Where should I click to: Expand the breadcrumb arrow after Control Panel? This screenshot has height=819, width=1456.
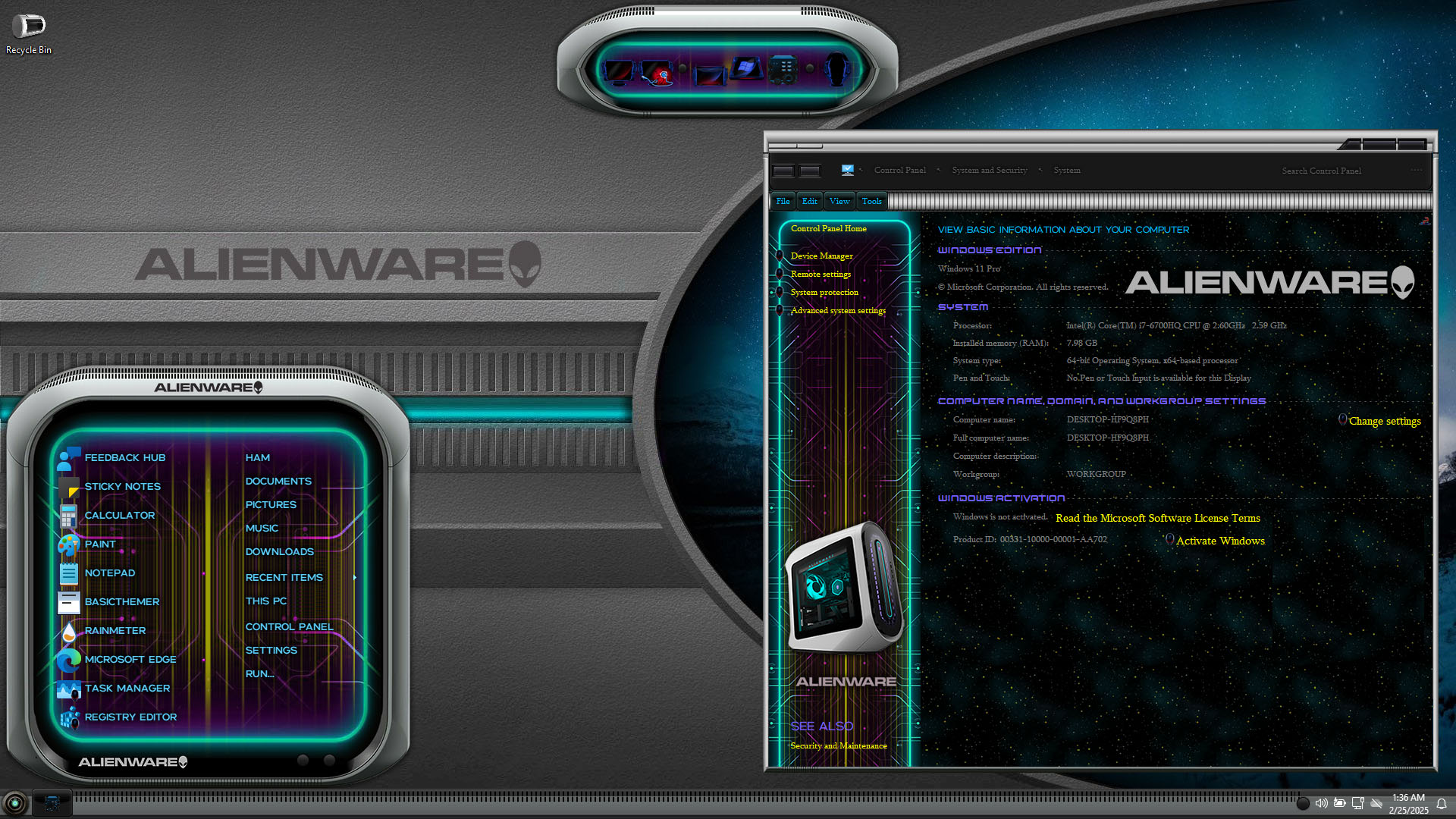coord(938,171)
